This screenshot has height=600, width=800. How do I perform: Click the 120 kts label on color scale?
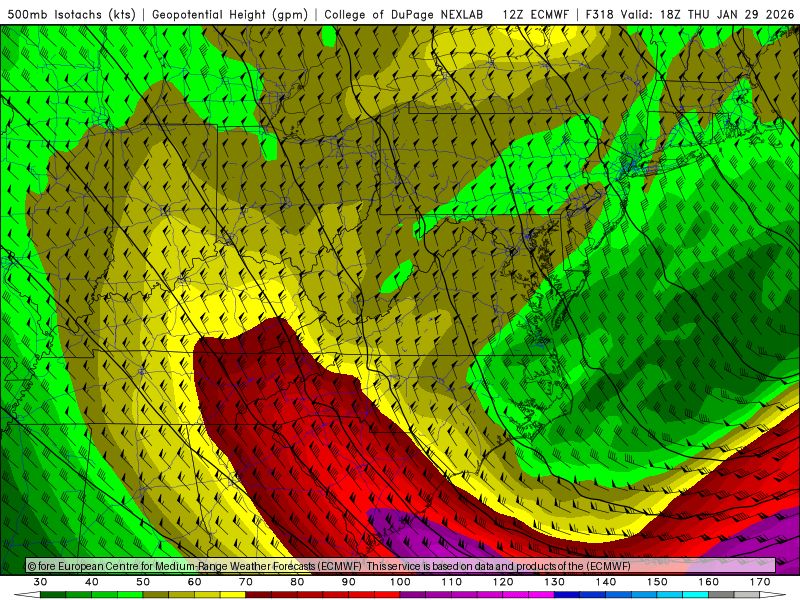click(503, 582)
